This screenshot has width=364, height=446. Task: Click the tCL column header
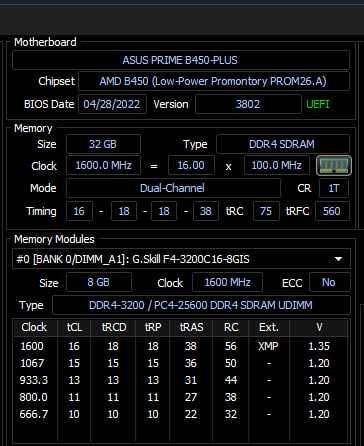pos(74,327)
